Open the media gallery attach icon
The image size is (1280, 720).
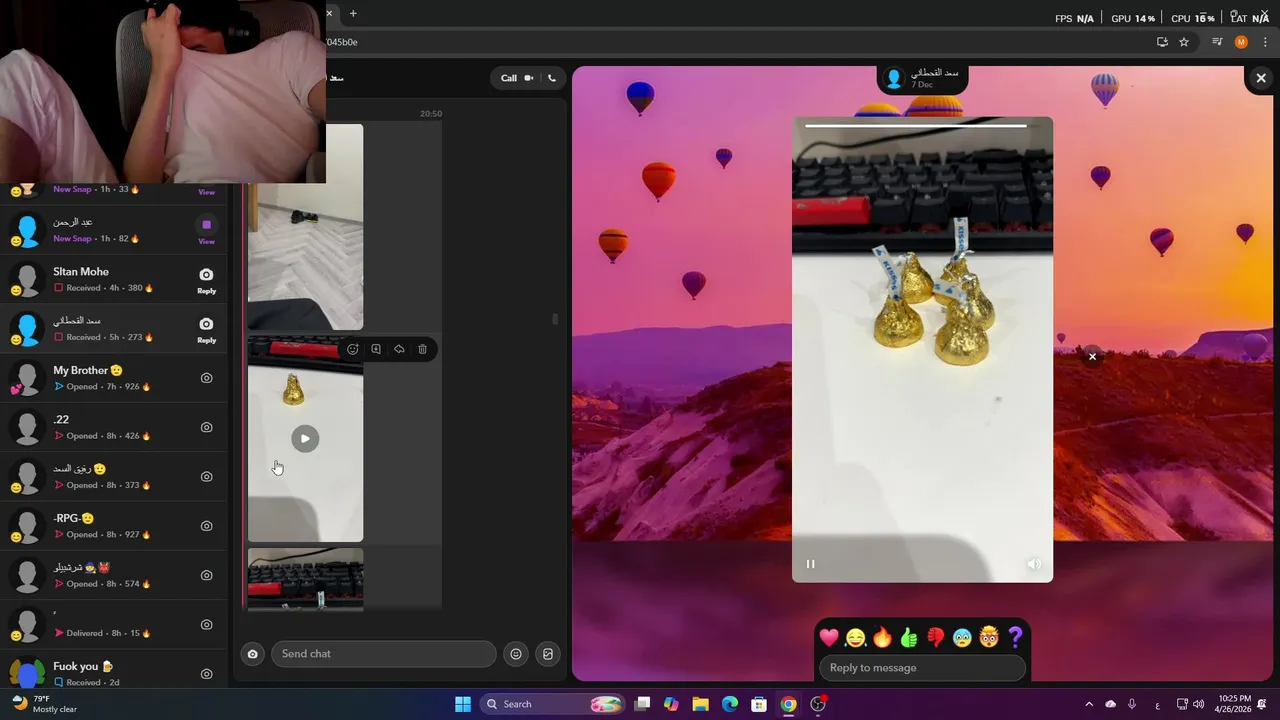(x=548, y=654)
